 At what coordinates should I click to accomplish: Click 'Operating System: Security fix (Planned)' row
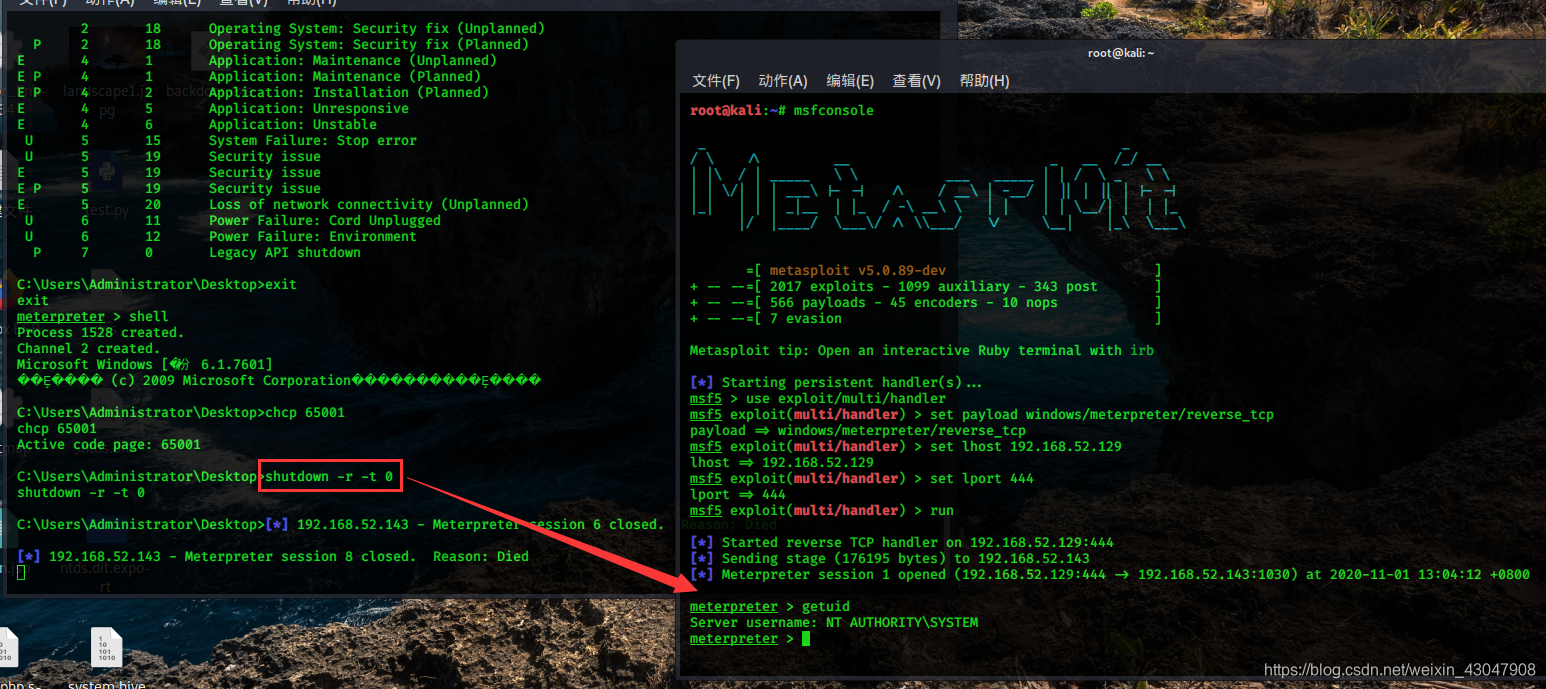click(273, 44)
